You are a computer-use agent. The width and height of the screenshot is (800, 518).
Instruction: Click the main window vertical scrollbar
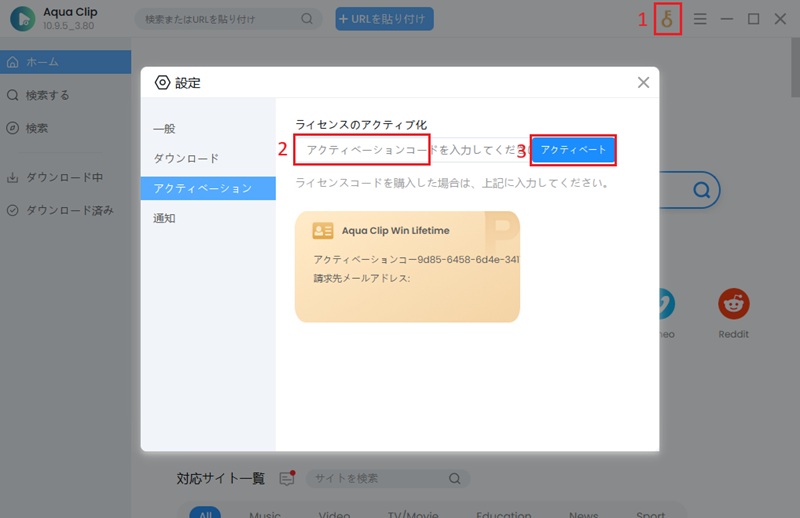pyautogui.click(x=795, y=66)
